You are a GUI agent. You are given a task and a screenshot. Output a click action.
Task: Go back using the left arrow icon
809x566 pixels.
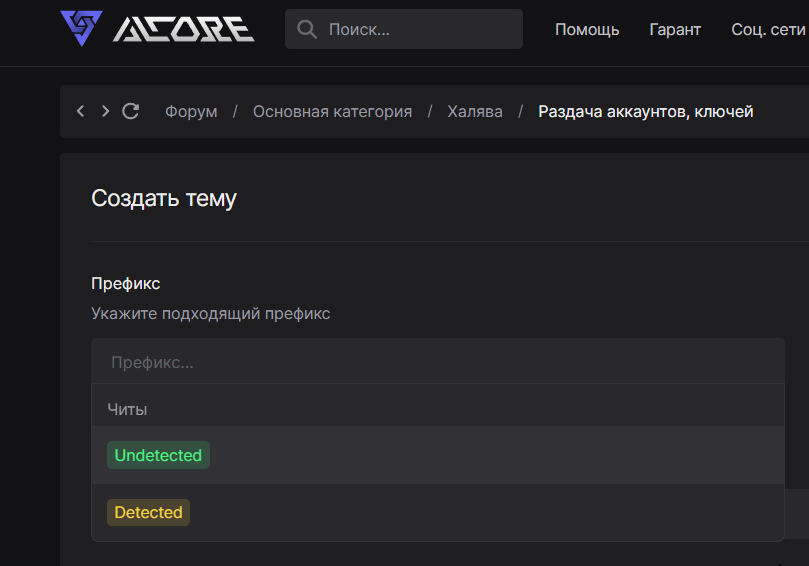(x=81, y=111)
